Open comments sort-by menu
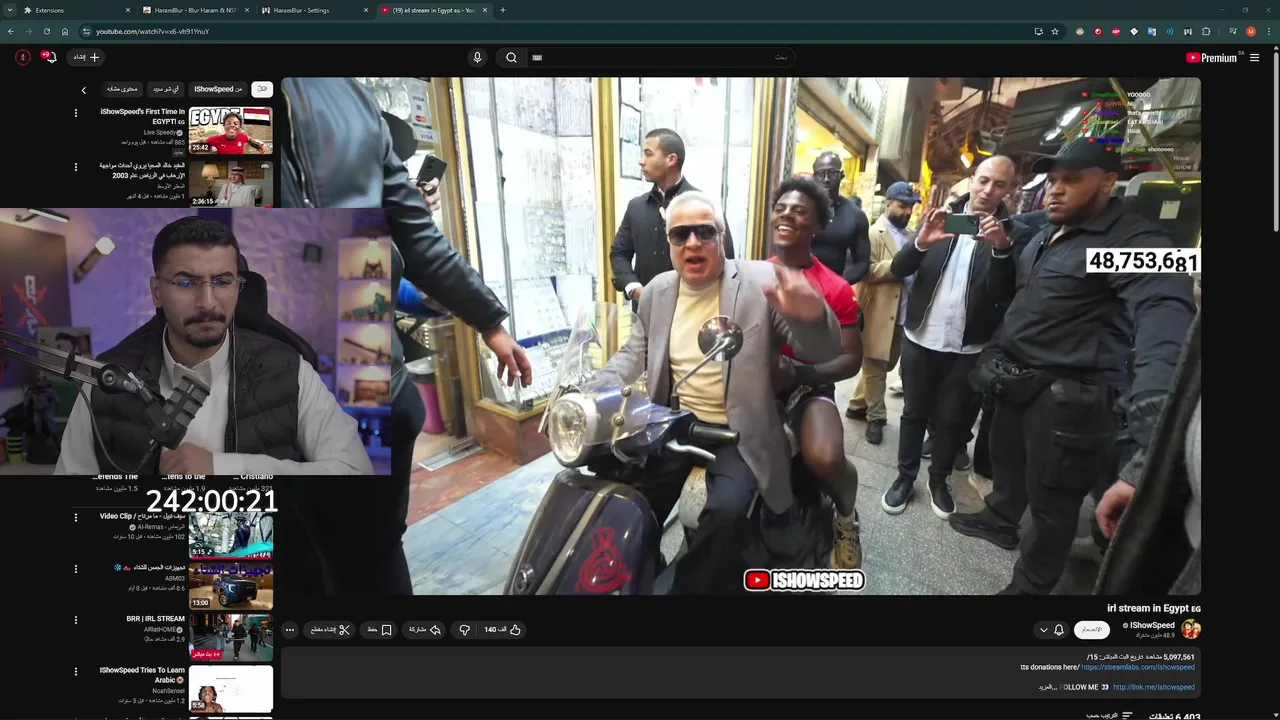Screen dimensions: 1280x720 (1110, 716)
